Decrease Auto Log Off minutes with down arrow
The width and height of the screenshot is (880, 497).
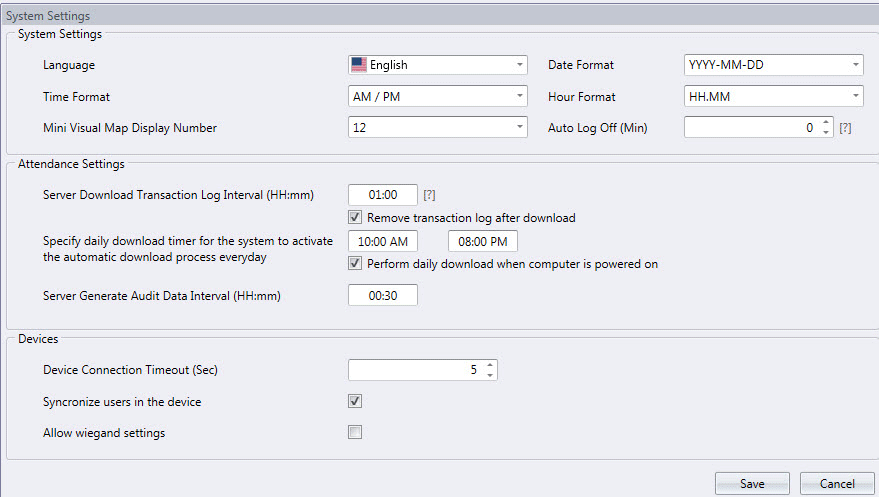pyautogui.click(x=825, y=133)
